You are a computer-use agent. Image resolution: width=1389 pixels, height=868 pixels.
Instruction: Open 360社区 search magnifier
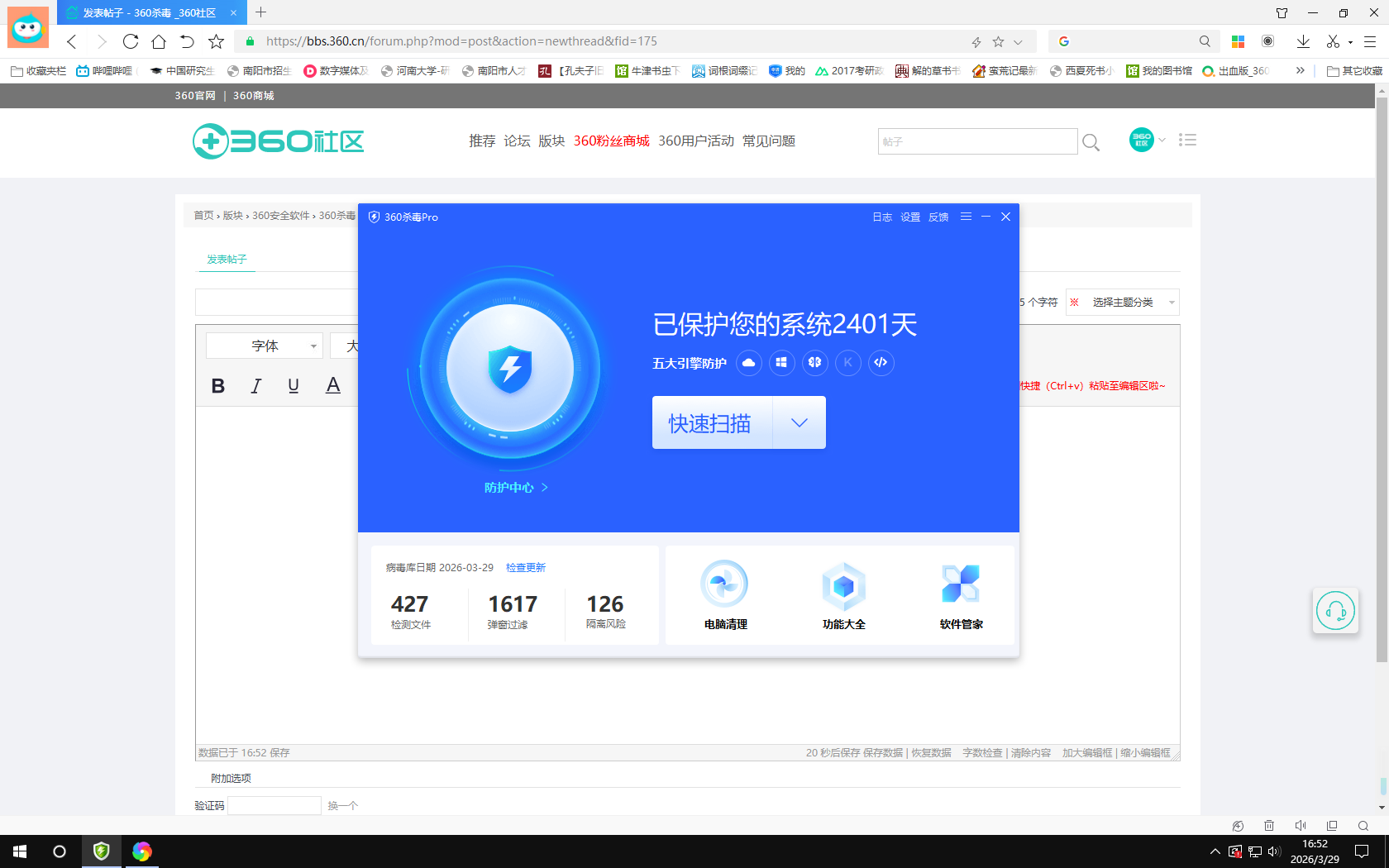point(1091,141)
